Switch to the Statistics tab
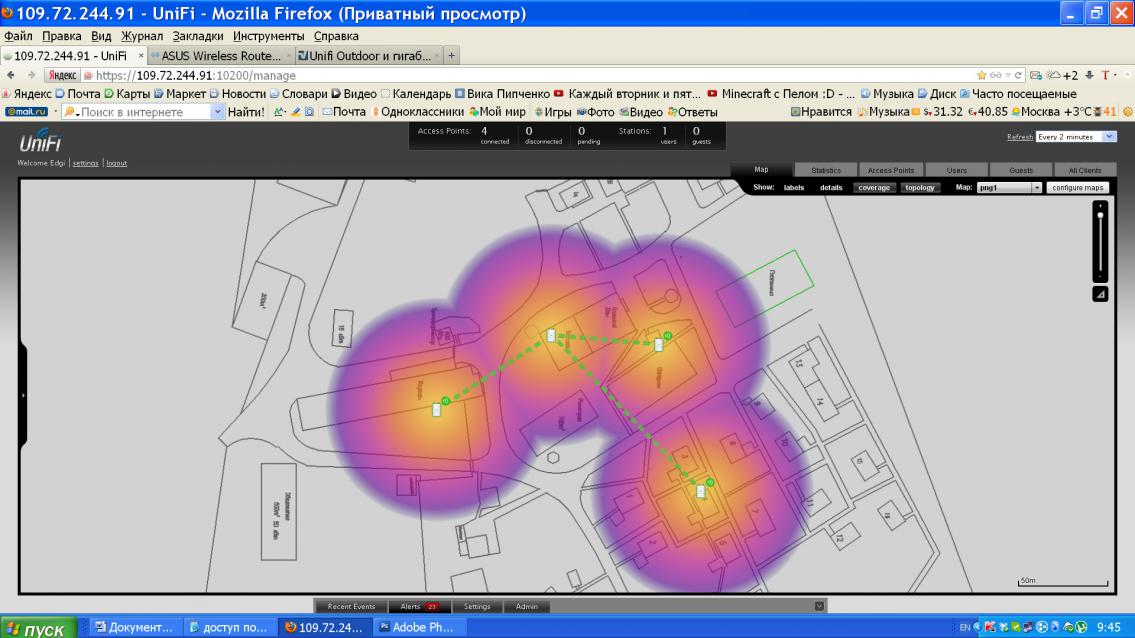The width and height of the screenshot is (1135, 638). 826,170
